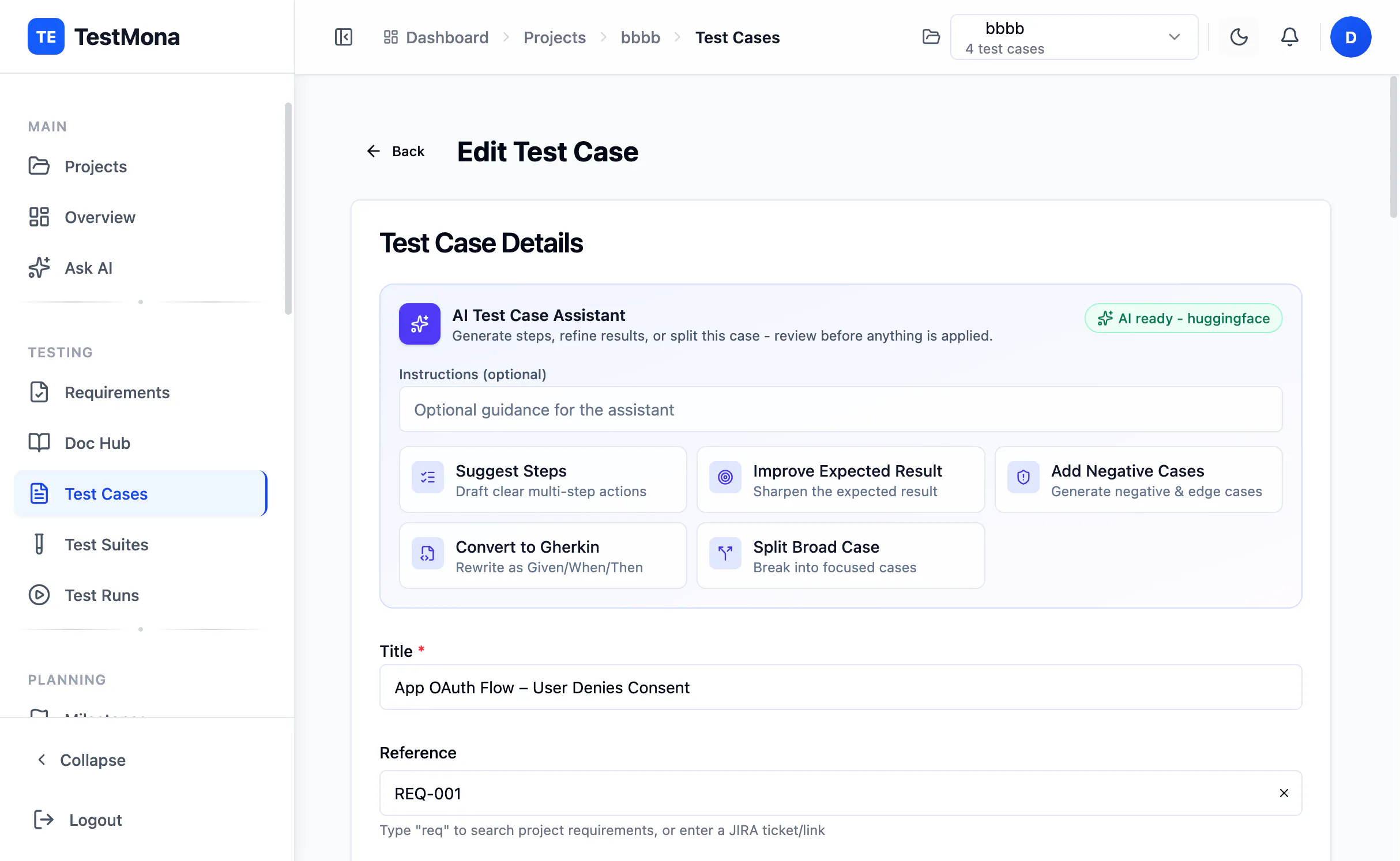Open Test Runs in the sidebar
Image resolution: width=1400 pixels, height=861 pixels.
pos(141,595)
